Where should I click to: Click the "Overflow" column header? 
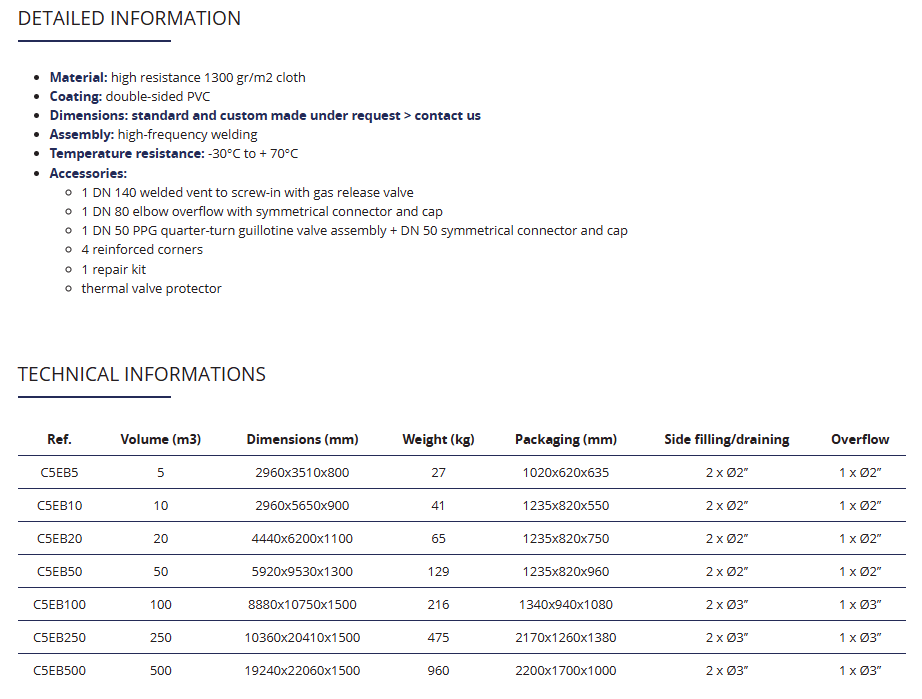(x=860, y=439)
